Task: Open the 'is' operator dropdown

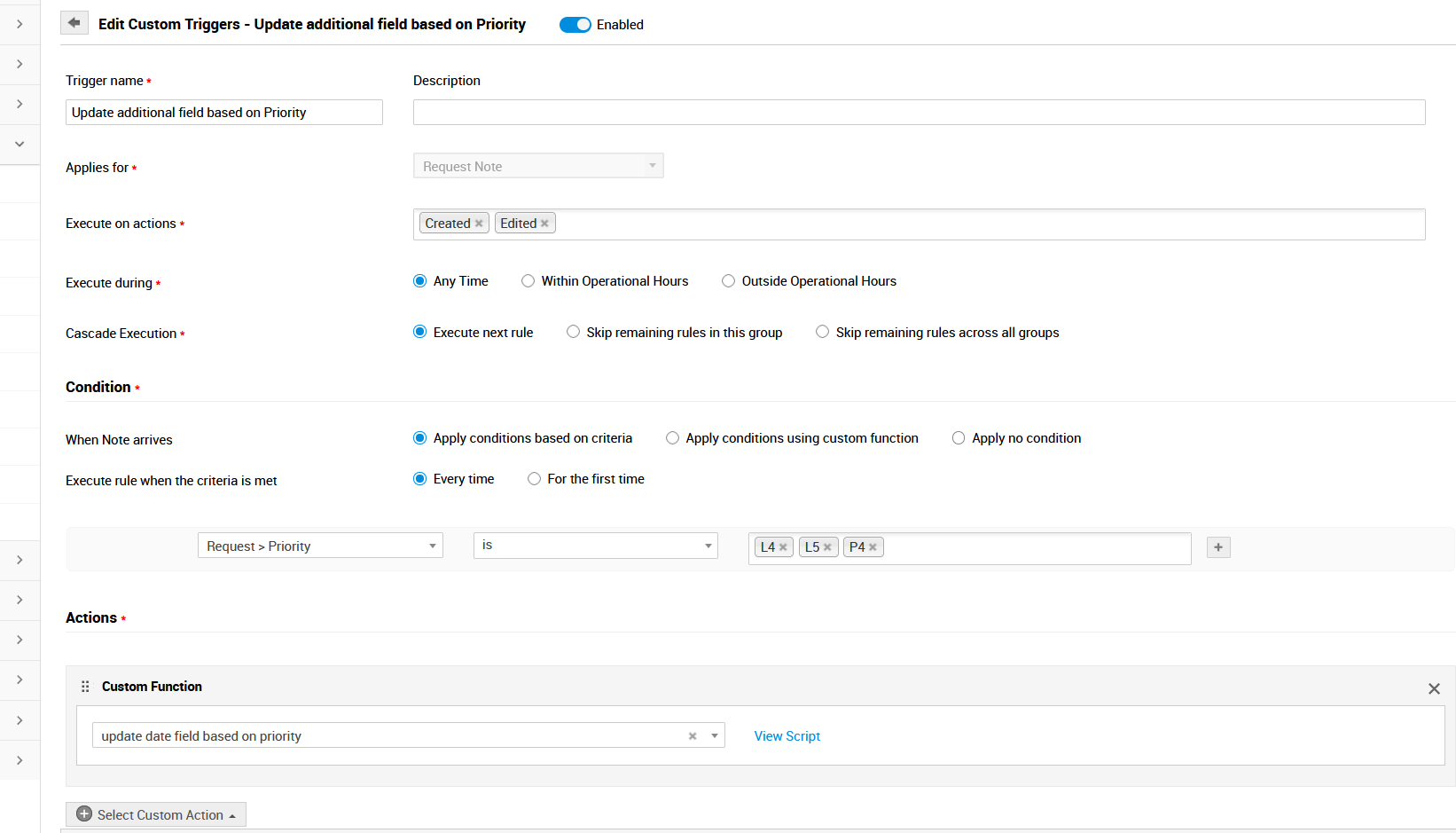Action: tap(595, 546)
